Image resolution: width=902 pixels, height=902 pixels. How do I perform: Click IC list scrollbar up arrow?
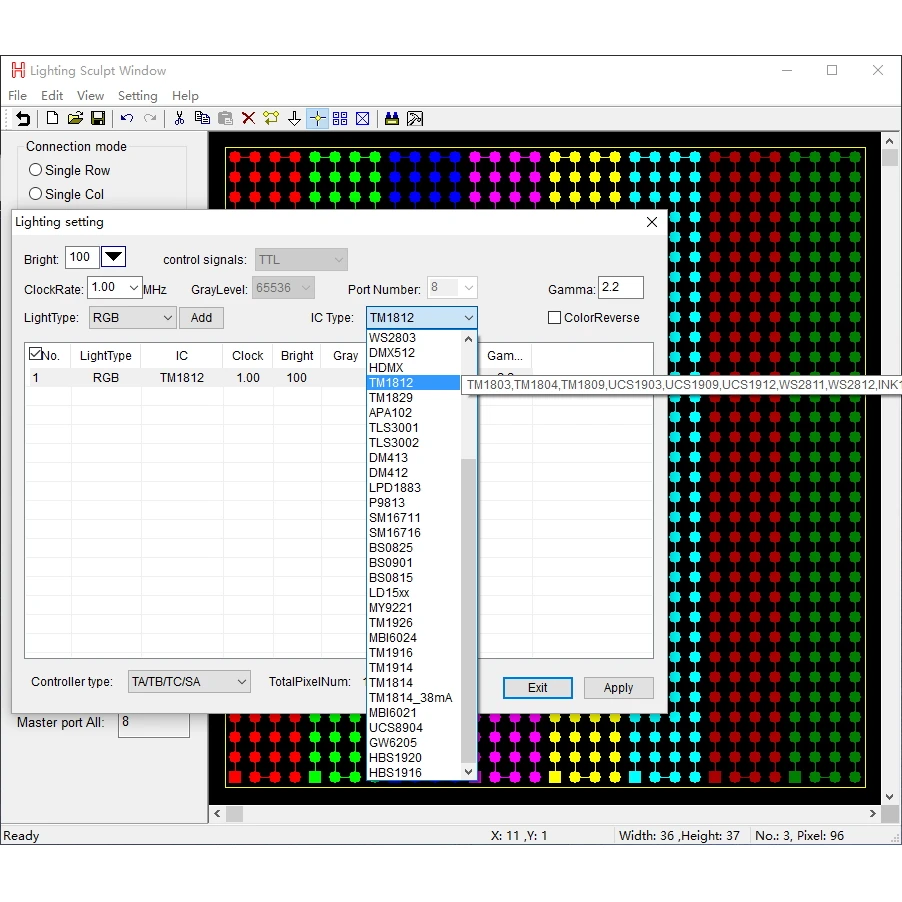pyautogui.click(x=468, y=339)
